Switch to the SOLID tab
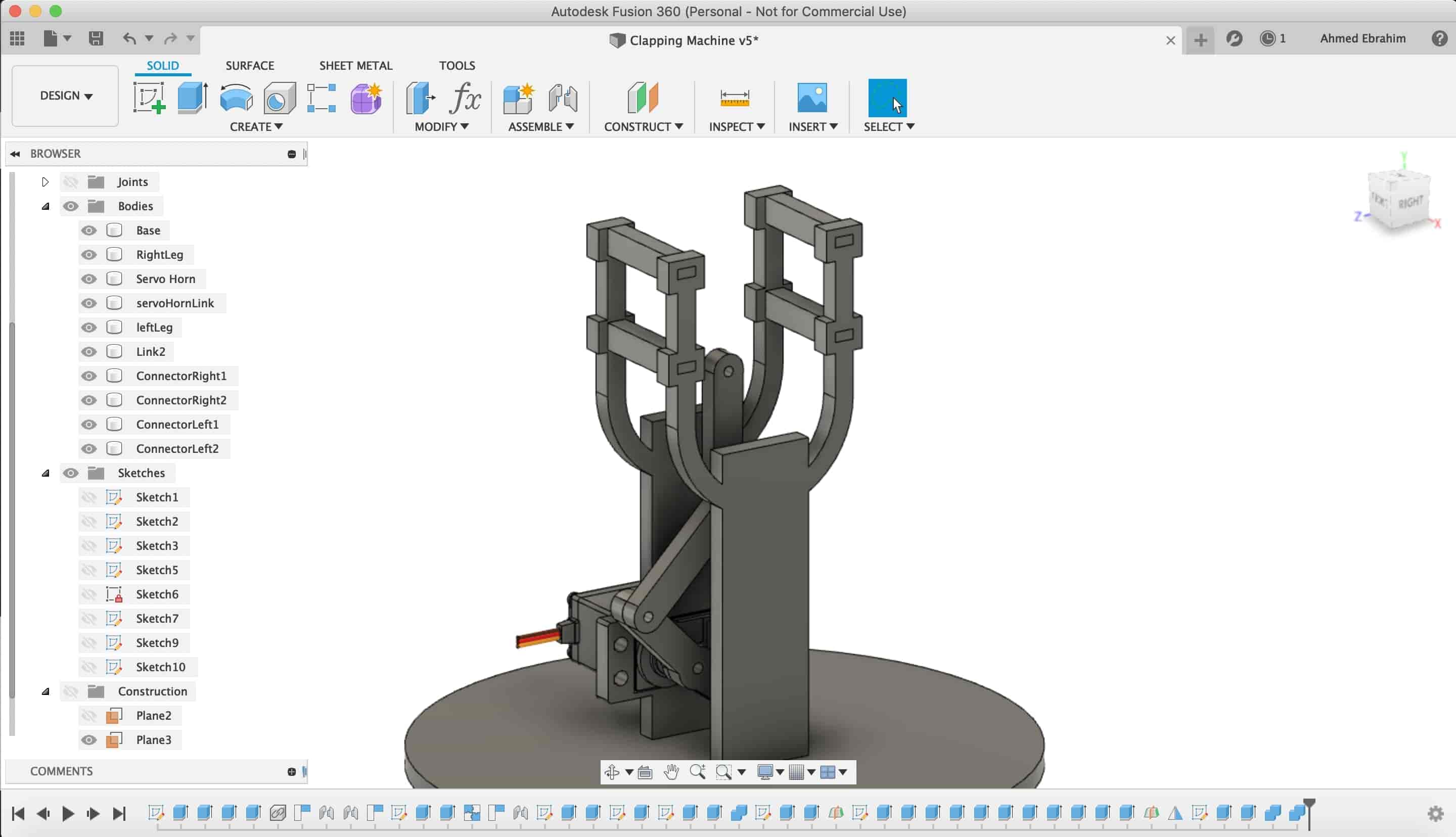This screenshot has height=837, width=1456. pos(163,66)
